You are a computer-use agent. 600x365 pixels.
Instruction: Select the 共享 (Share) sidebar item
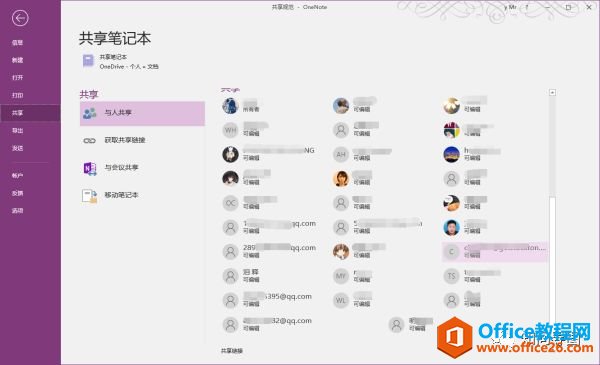pos(30,113)
